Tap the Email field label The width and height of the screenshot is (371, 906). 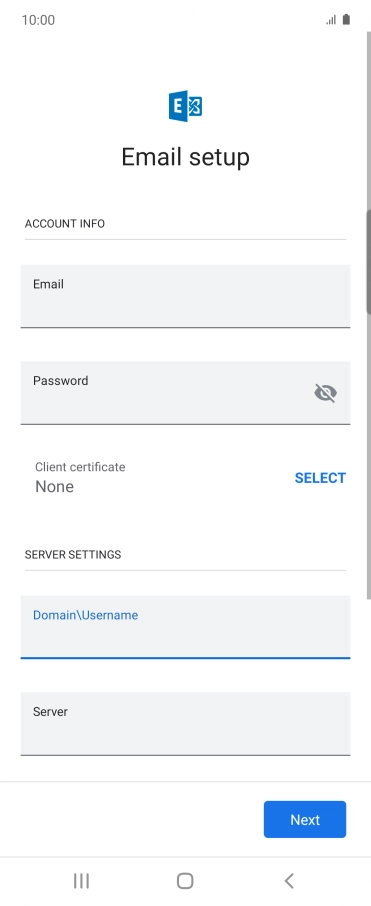[48, 284]
